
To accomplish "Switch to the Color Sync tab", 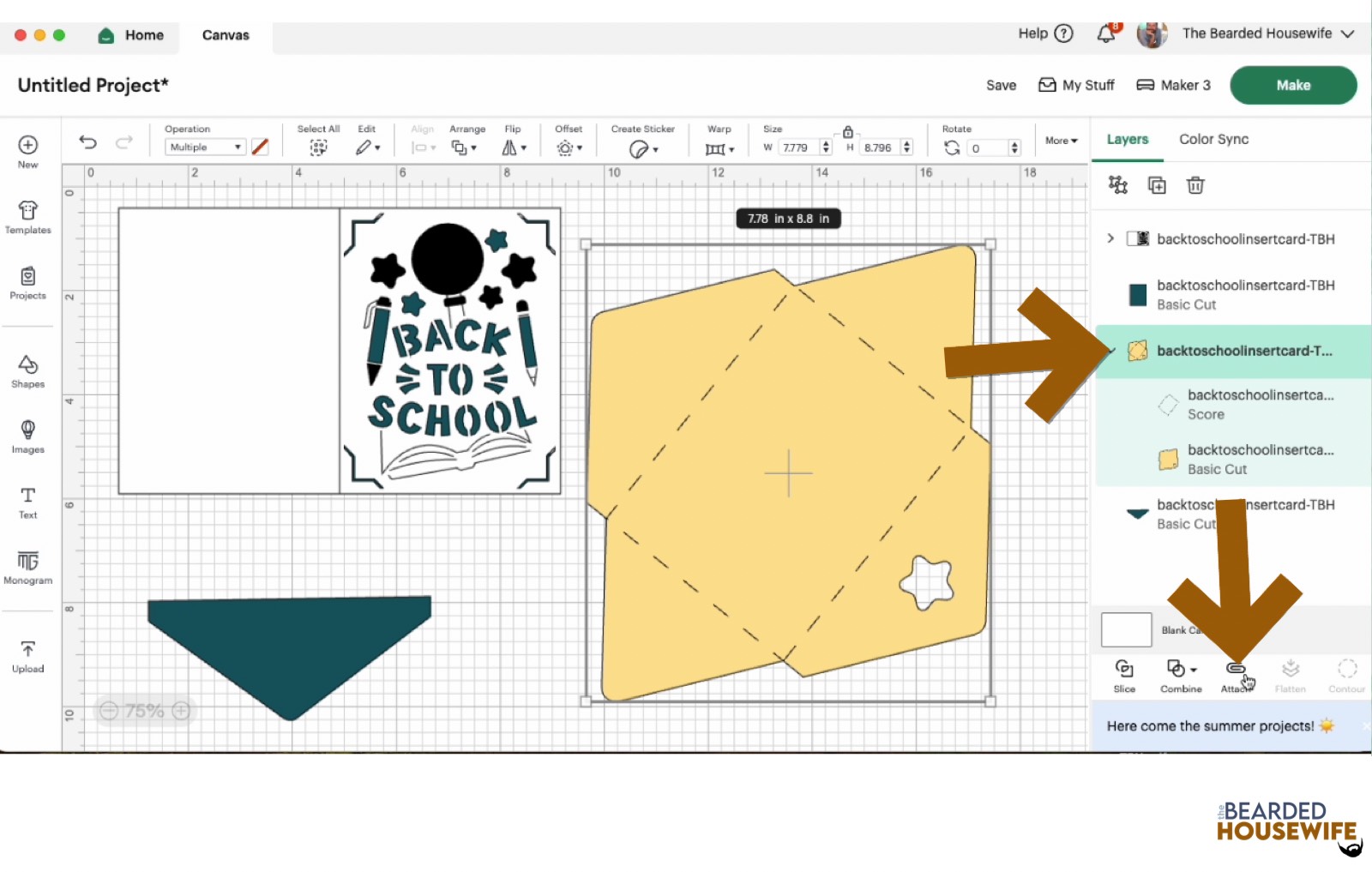I will (1213, 139).
